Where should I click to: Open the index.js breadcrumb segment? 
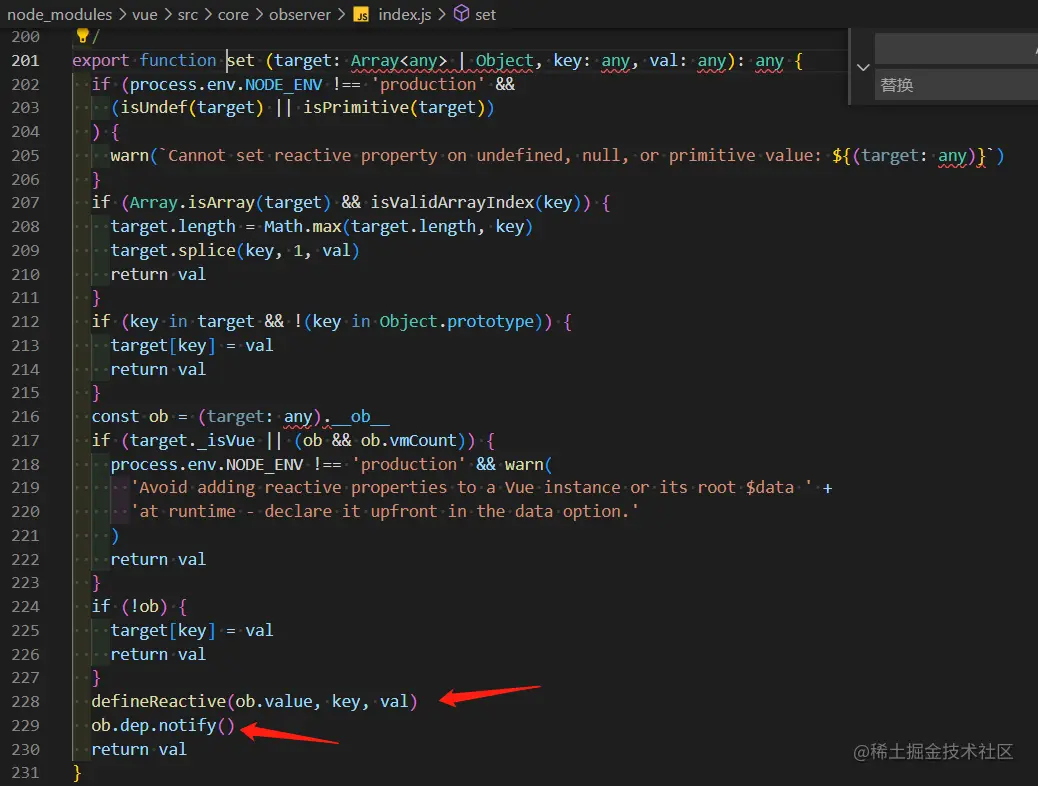(x=404, y=15)
